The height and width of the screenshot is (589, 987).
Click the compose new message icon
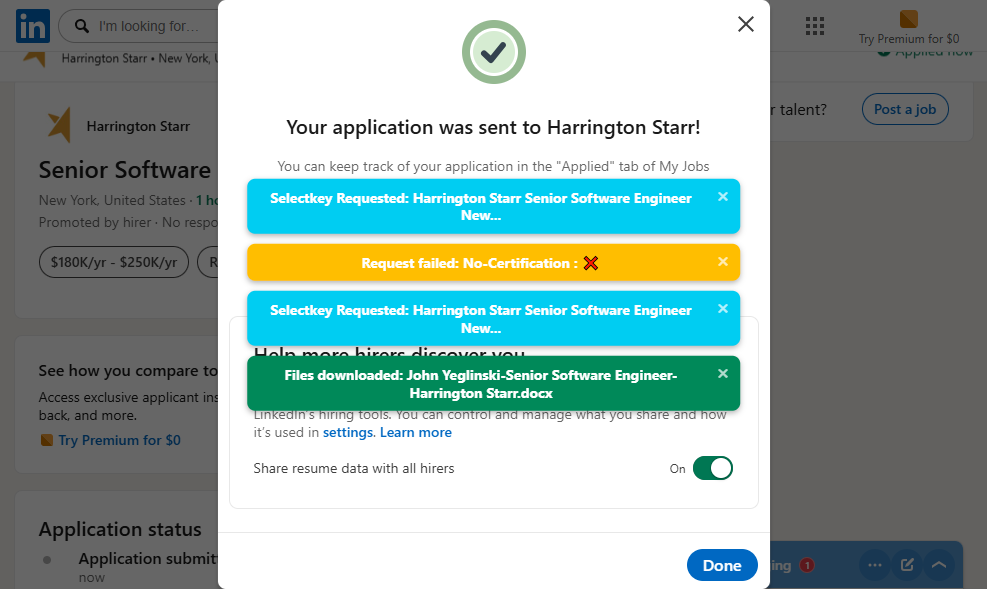(907, 565)
